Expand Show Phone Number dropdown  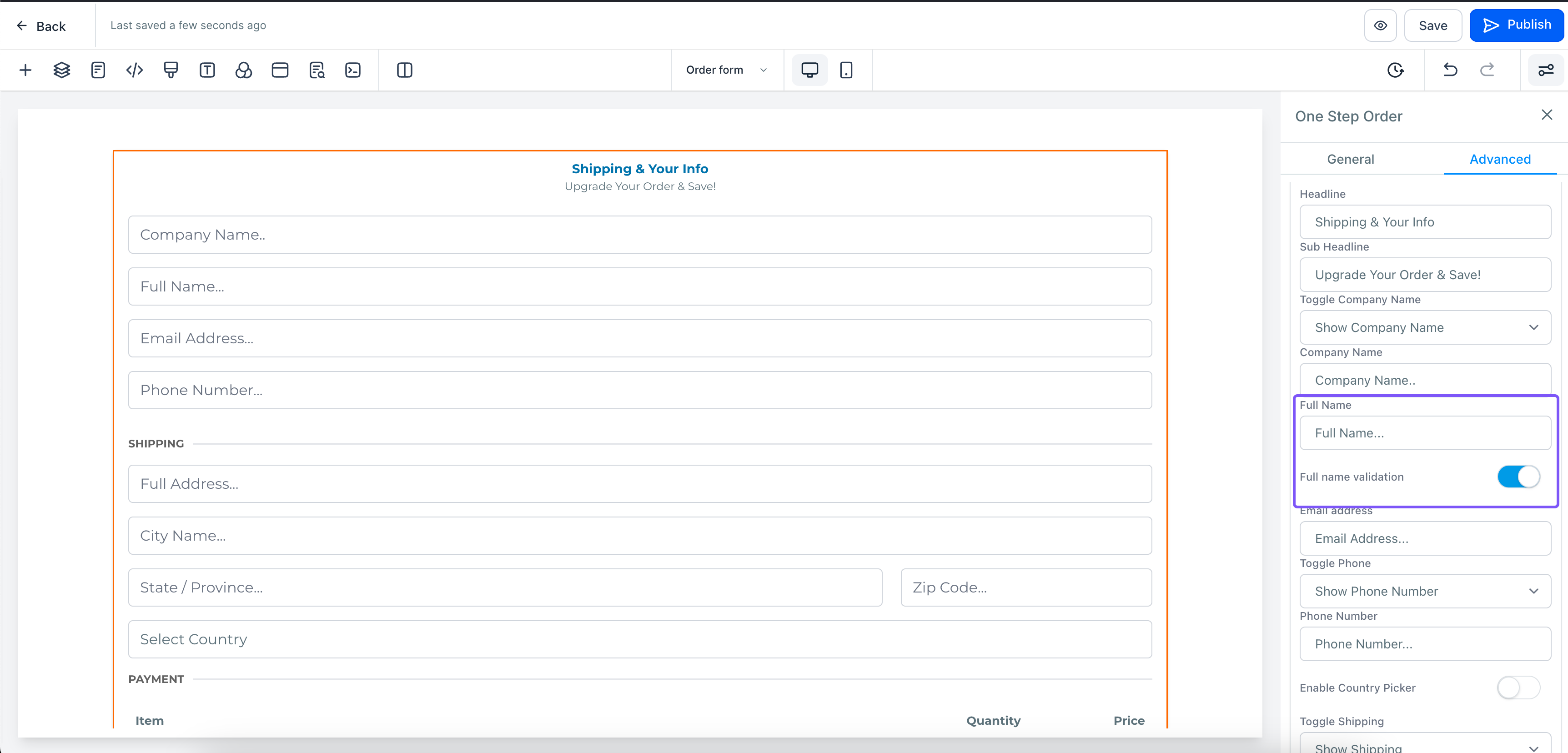[1424, 591]
